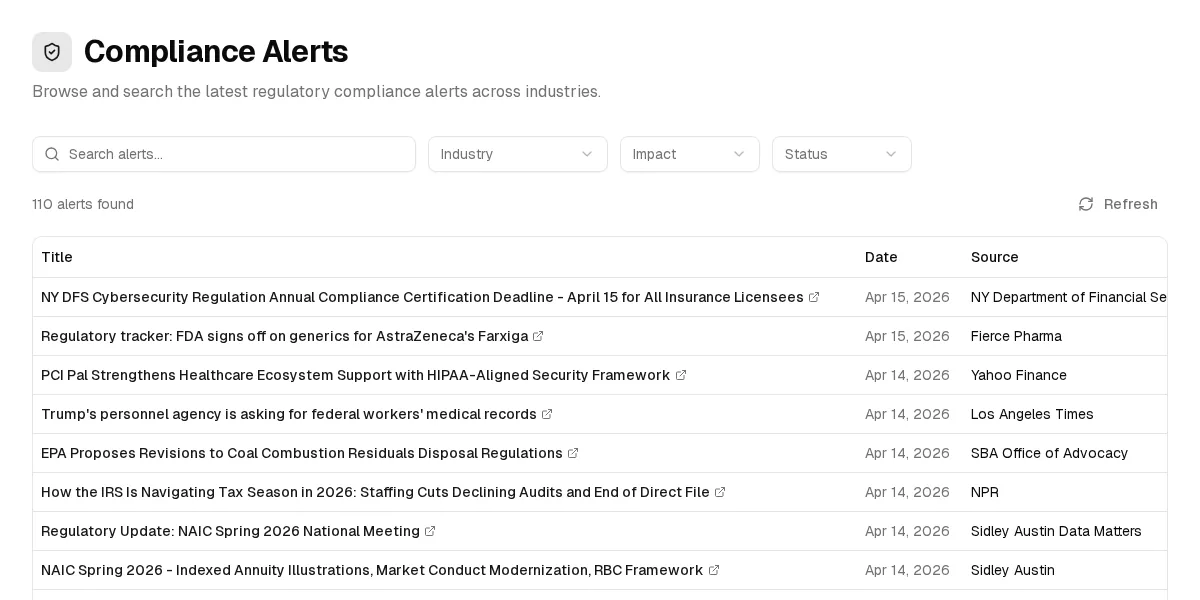The height and width of the screenshot is (600, 1200).
Task: Sort by the Source column header
Action: coord(995,257)
